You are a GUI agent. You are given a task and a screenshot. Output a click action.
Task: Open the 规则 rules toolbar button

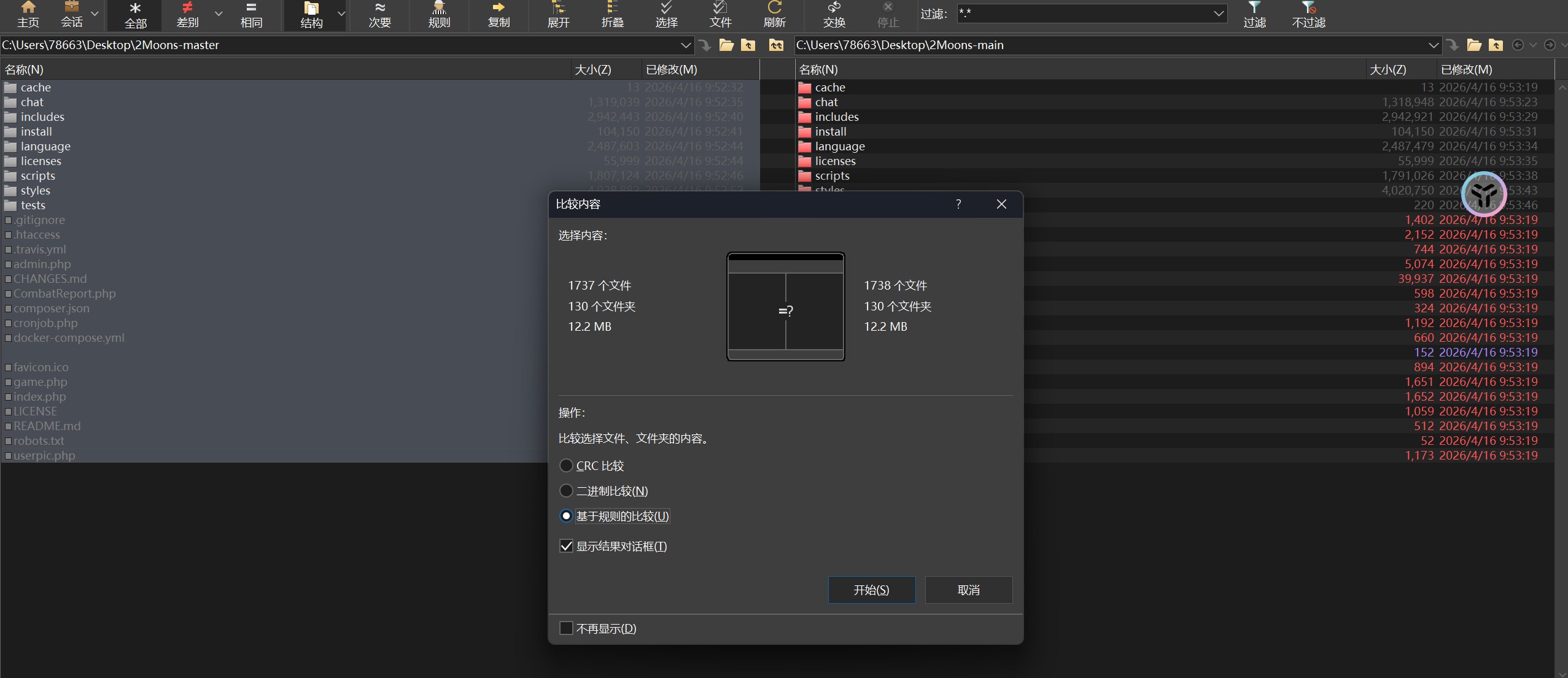click(439, 15)
